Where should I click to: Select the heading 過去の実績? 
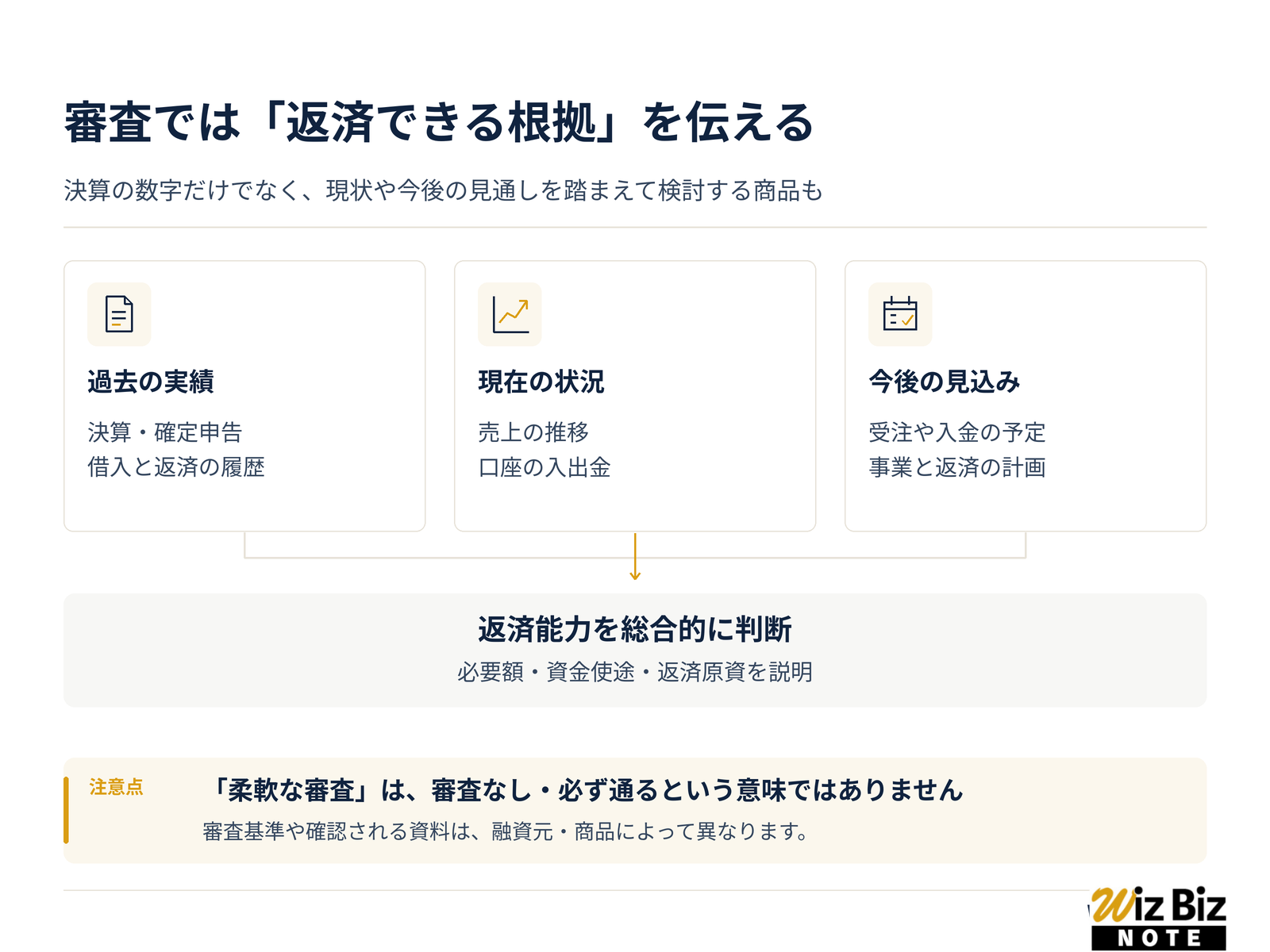tap(151, 382)
